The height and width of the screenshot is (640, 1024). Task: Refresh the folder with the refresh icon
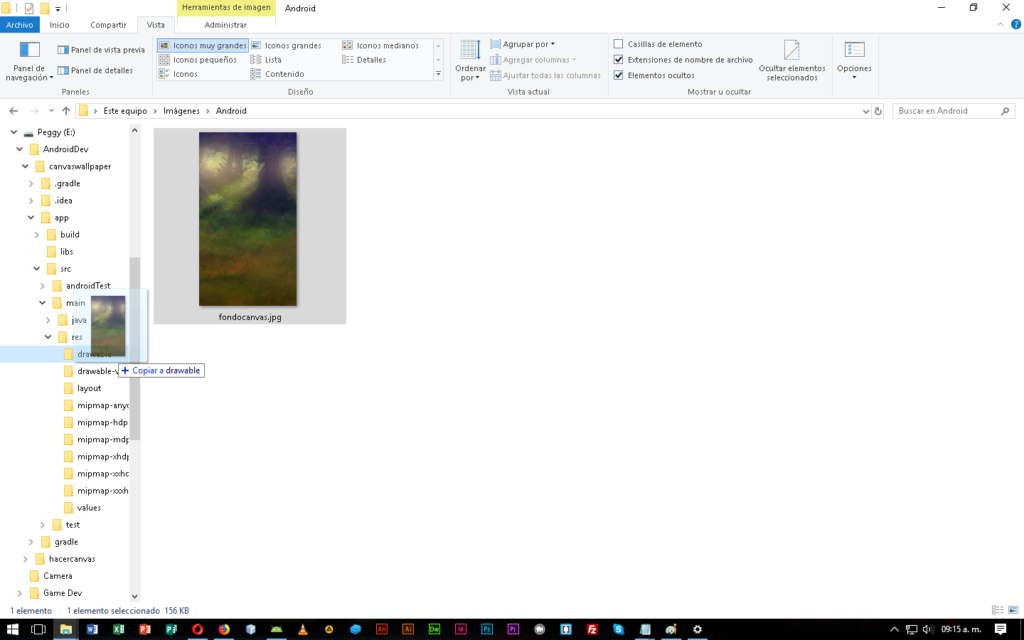[x=877, y=111]
